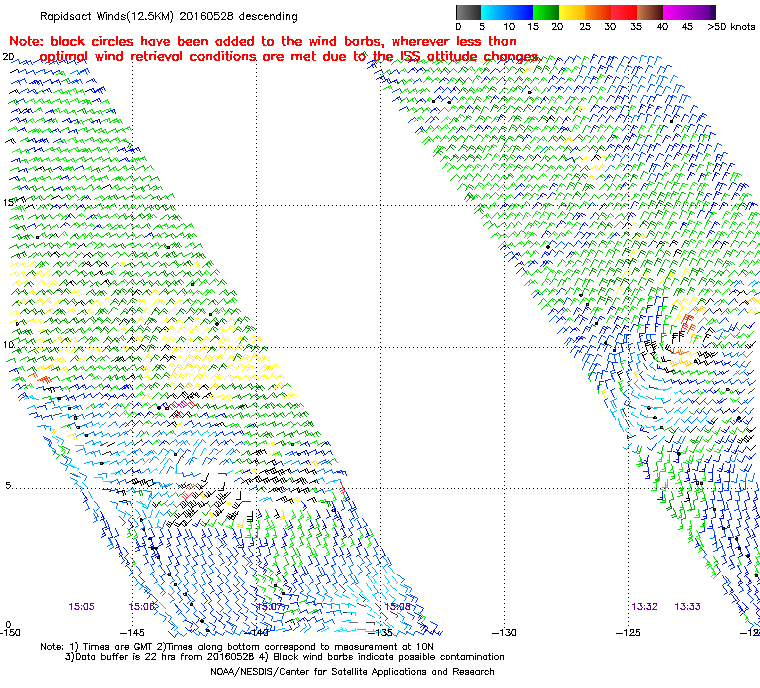Viewport: 760px width, 688px height.
Task: Click the '10' label under the color scale
Action: 509,27
